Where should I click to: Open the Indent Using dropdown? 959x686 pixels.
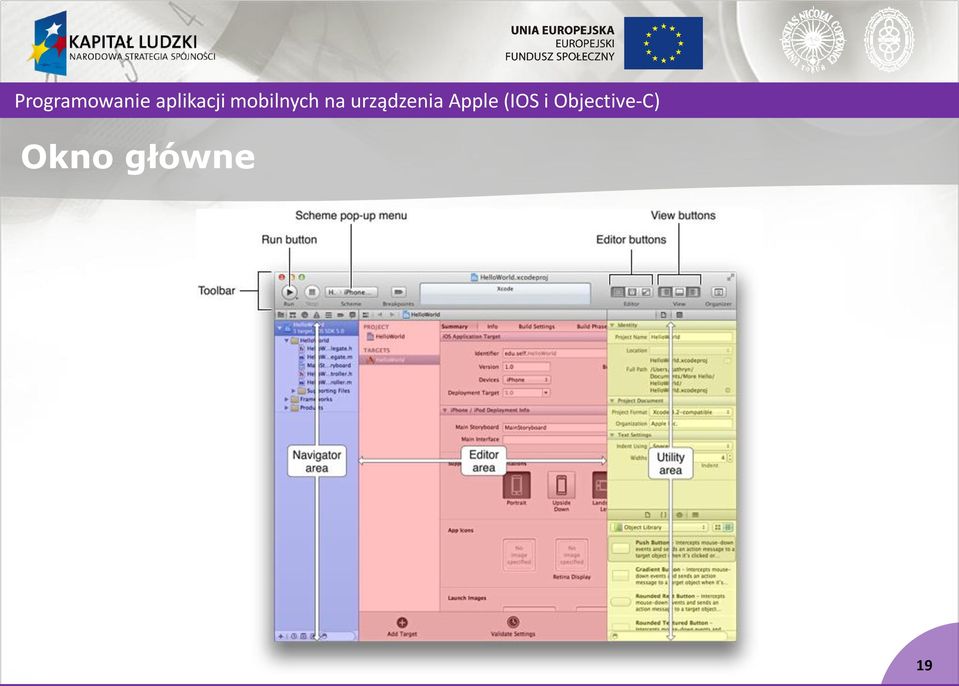coord(691,446)
